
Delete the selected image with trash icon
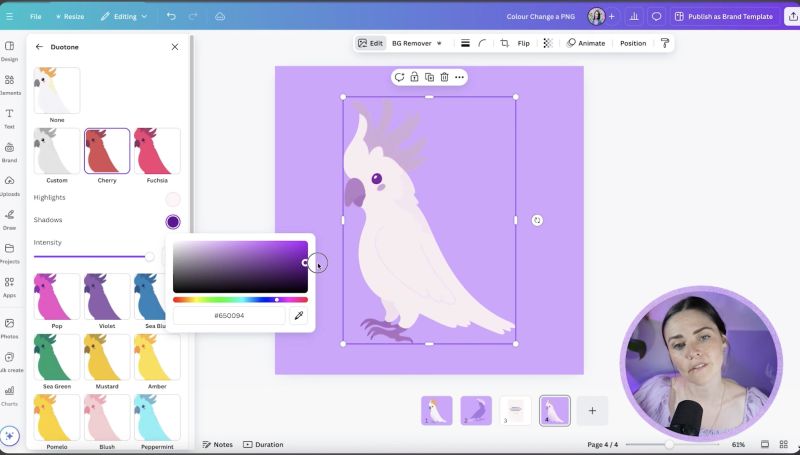click(x=444, y=77)
